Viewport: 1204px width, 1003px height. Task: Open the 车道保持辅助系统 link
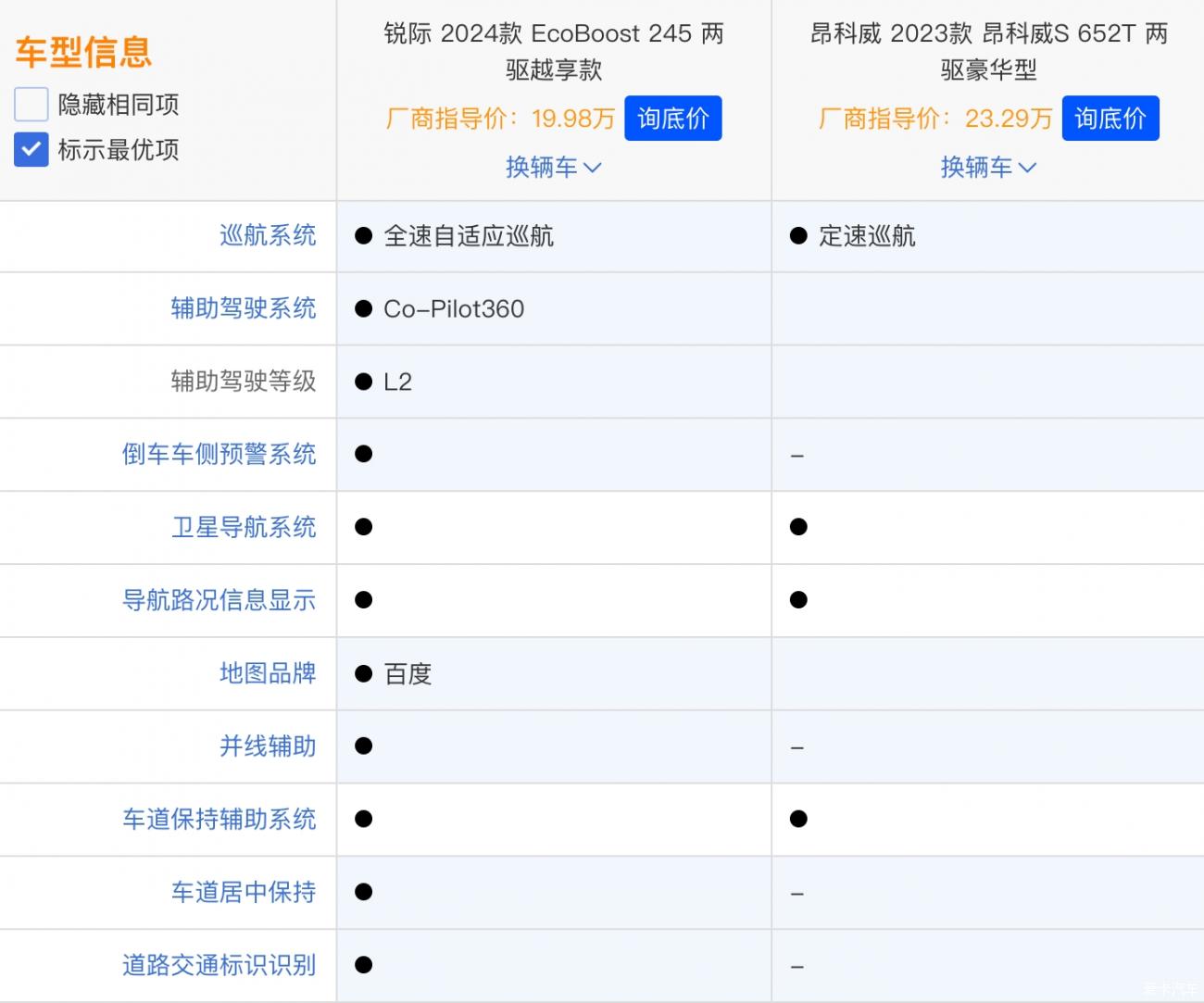point(219,819)
